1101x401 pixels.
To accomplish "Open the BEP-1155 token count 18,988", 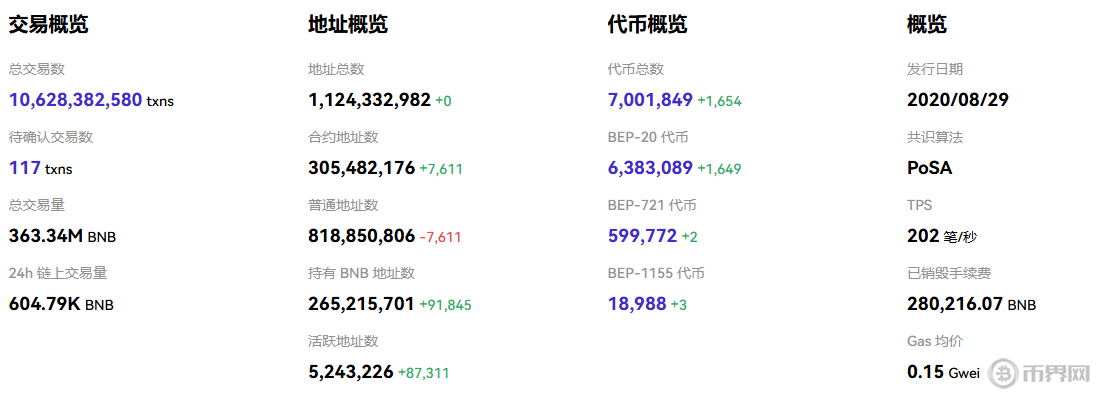I will (x=637, y=304).
